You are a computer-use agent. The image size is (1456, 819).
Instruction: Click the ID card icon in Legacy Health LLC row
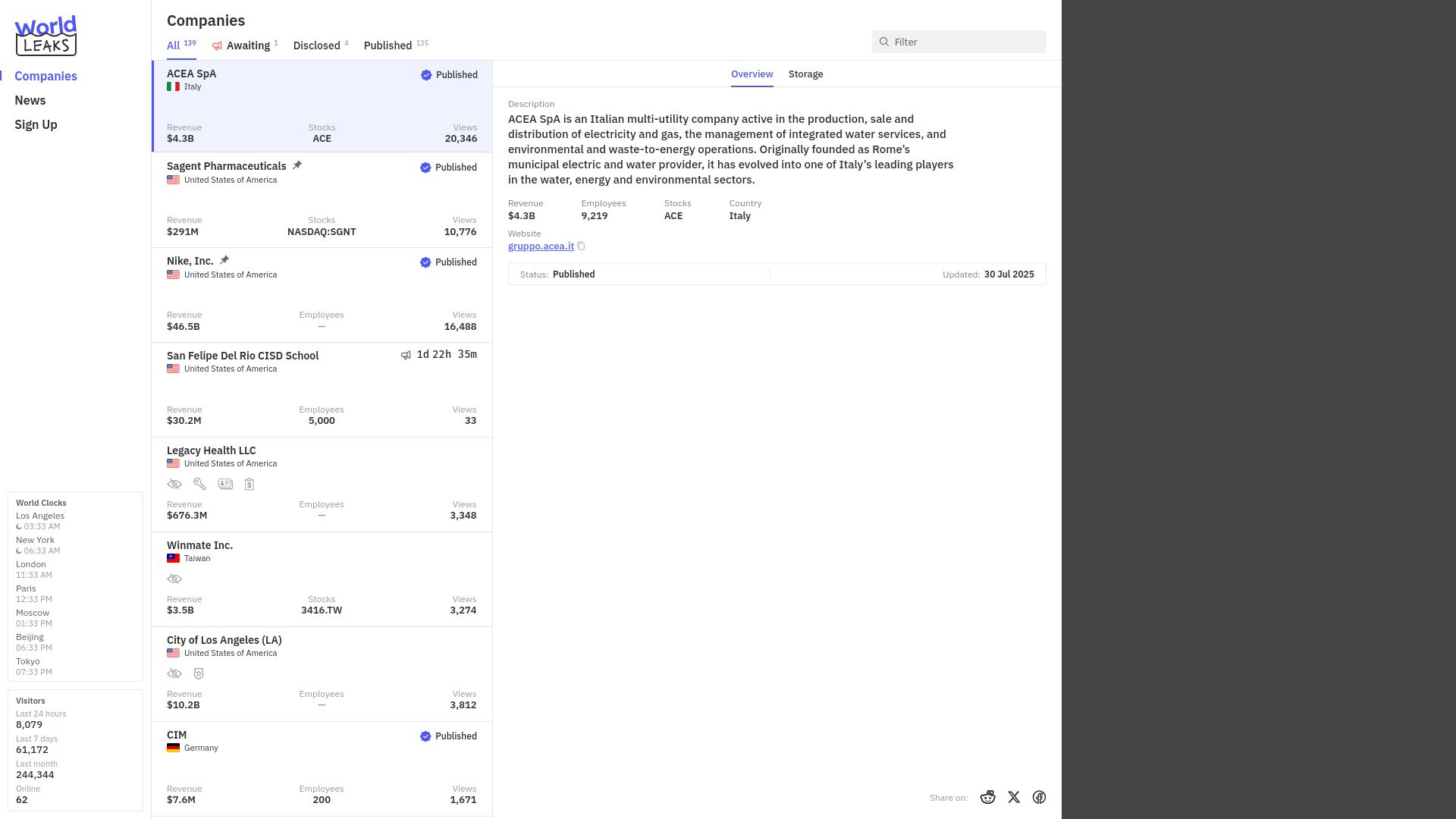click(225, 484)
